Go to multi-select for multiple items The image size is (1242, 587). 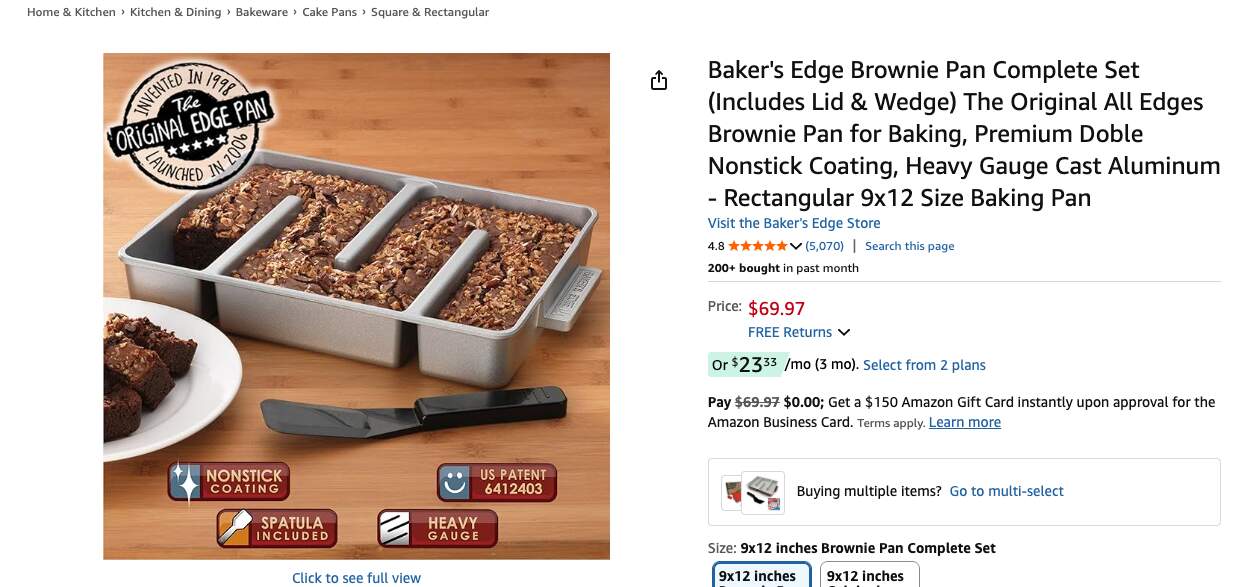click(x=1006, y=491)
